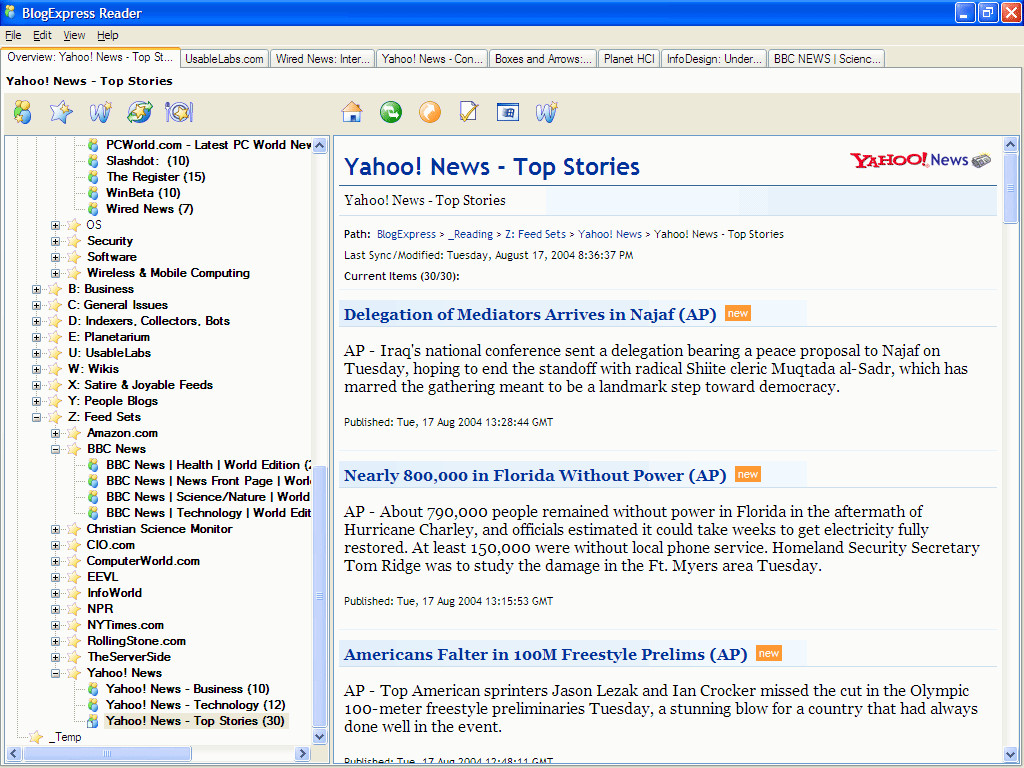Click the star folder icon beside NPR
The image size is (1024, 768).
[74, 609]
